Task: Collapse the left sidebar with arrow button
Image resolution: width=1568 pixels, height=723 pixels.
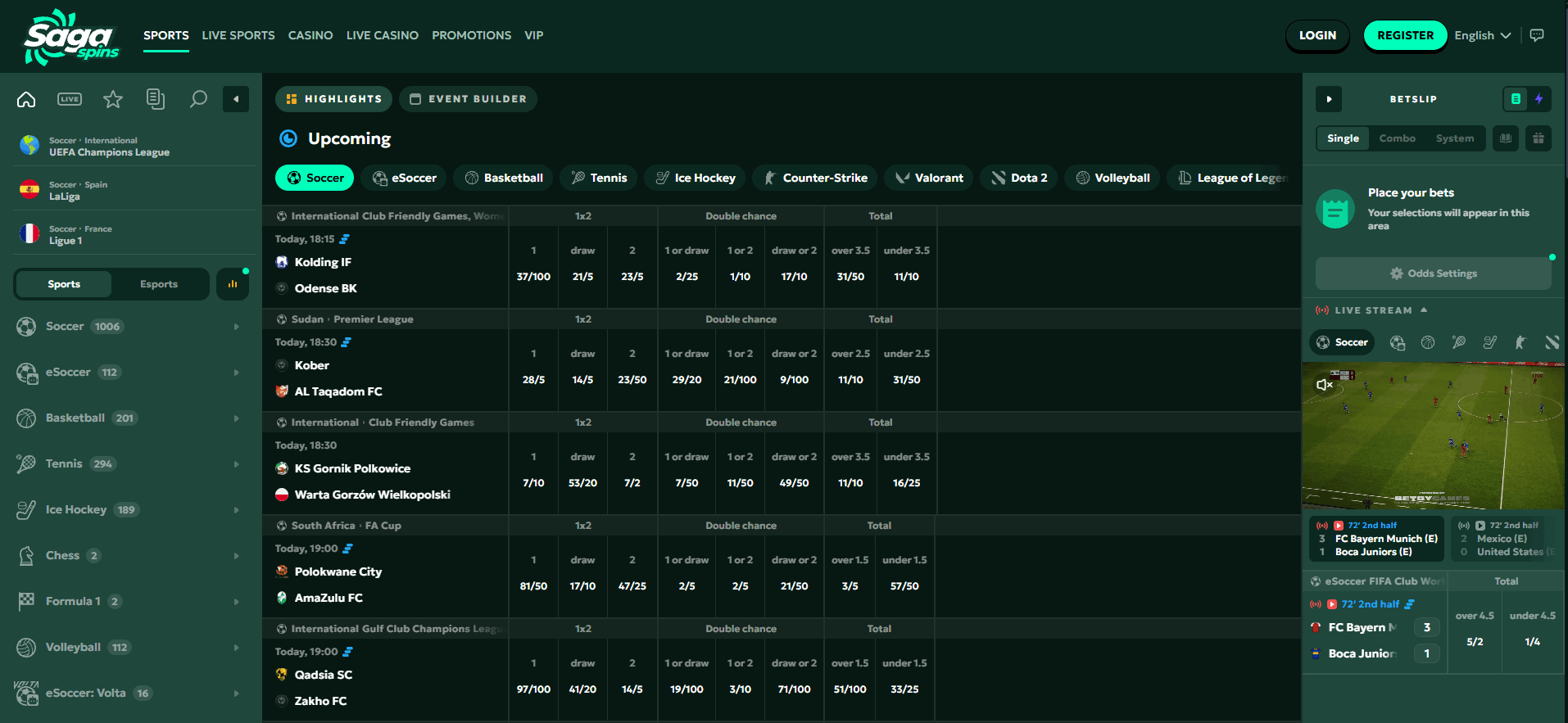Action: click(x=236, y=99)
